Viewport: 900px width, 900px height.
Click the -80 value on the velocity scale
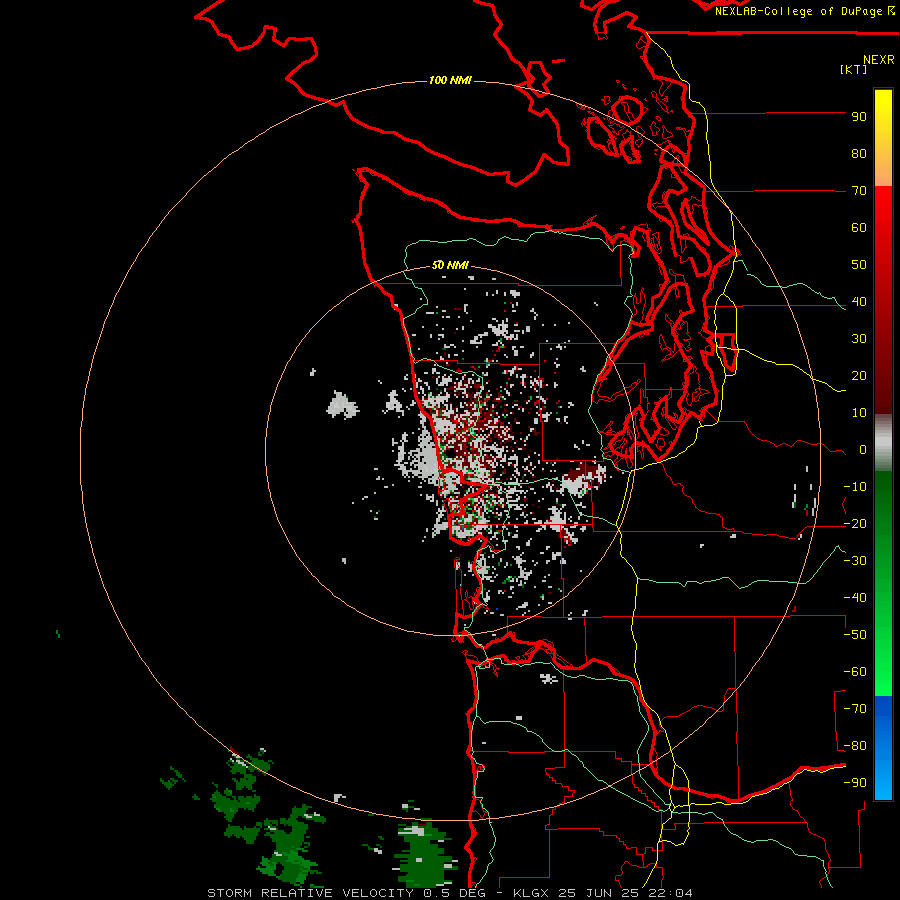(855, 746)
